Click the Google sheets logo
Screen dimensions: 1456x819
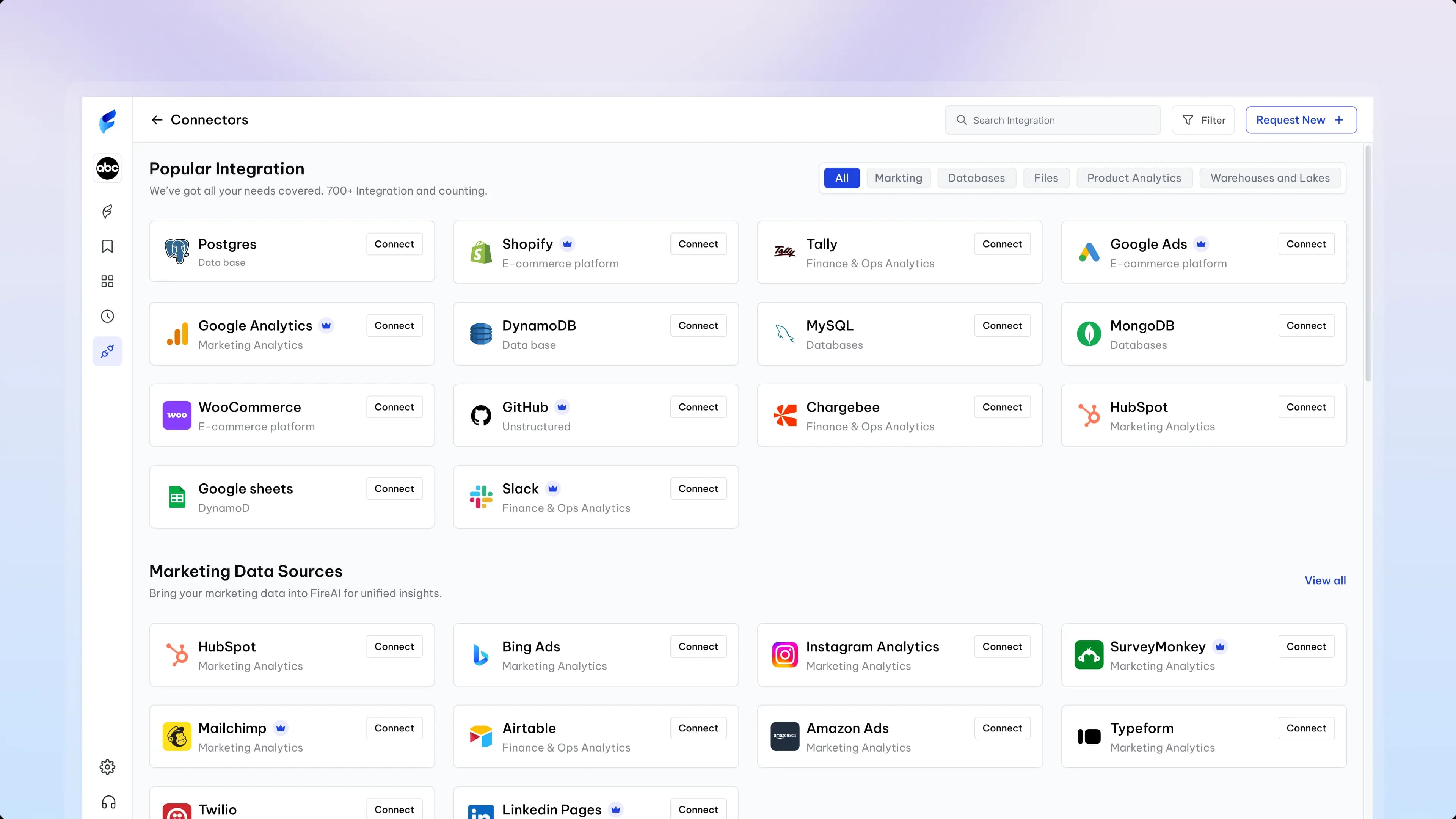[177, 497]
